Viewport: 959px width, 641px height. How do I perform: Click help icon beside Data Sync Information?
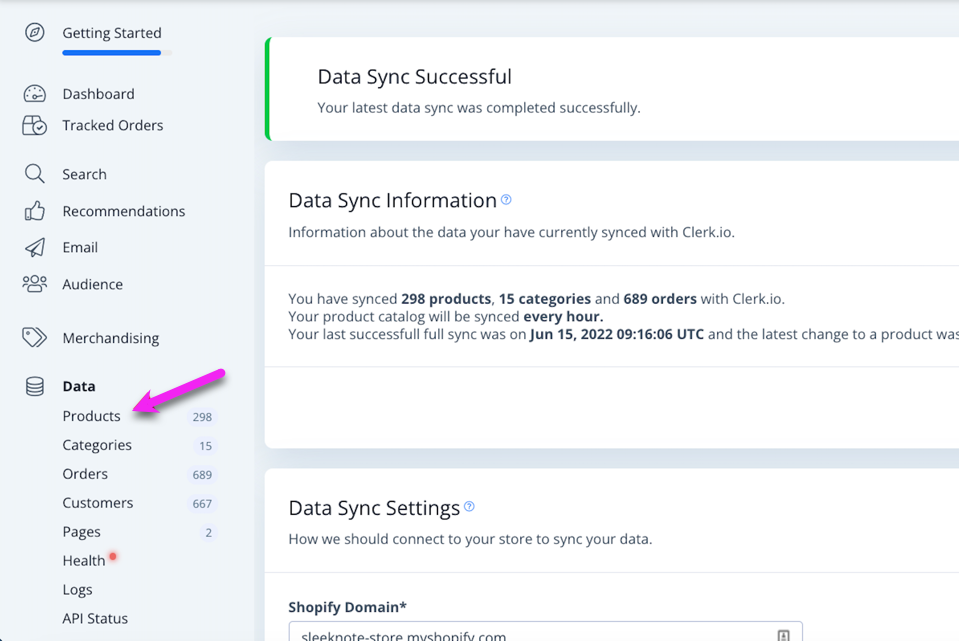coord(506,199)
